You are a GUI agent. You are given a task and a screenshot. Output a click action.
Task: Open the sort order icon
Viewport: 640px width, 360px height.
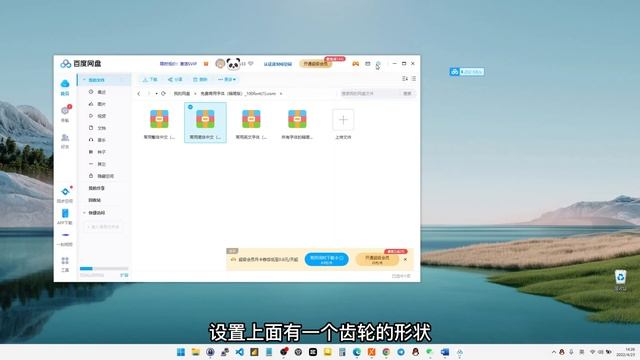[x=405, y=78]
